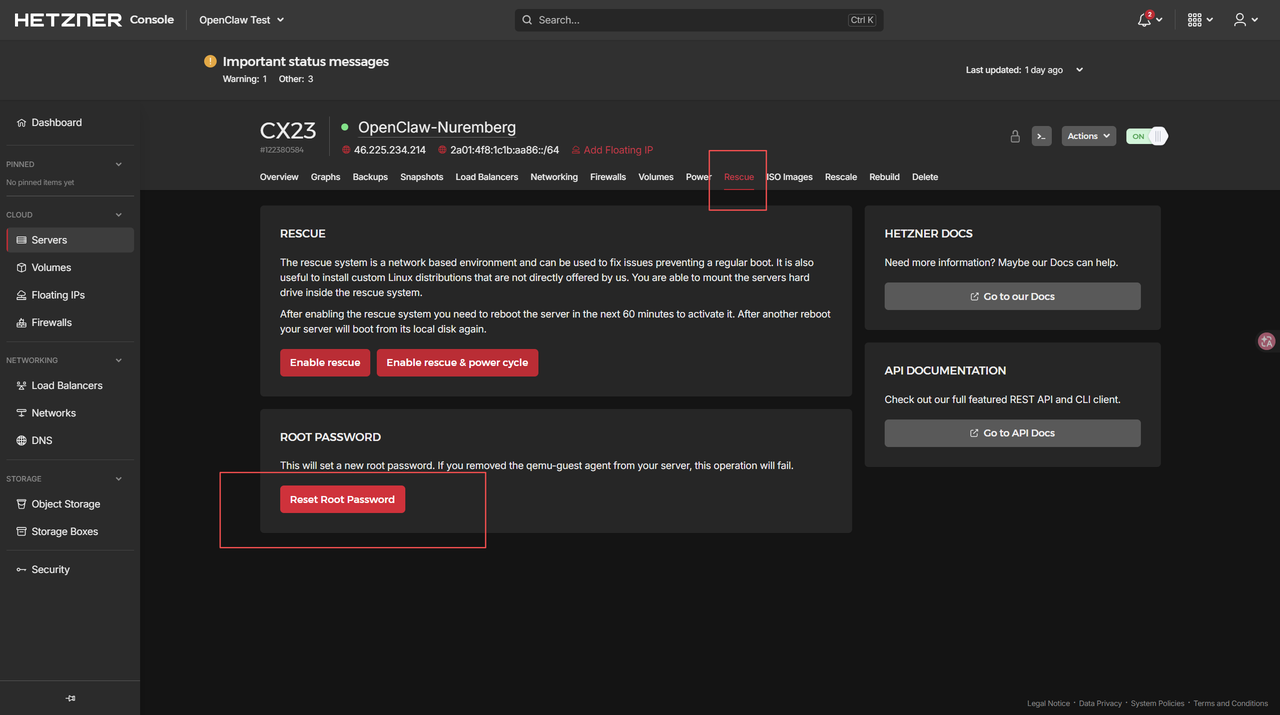The width and height of the screenshot is (1280, 715).
Task: Click the DNS globe icon
Action: (x=22, y=441)
